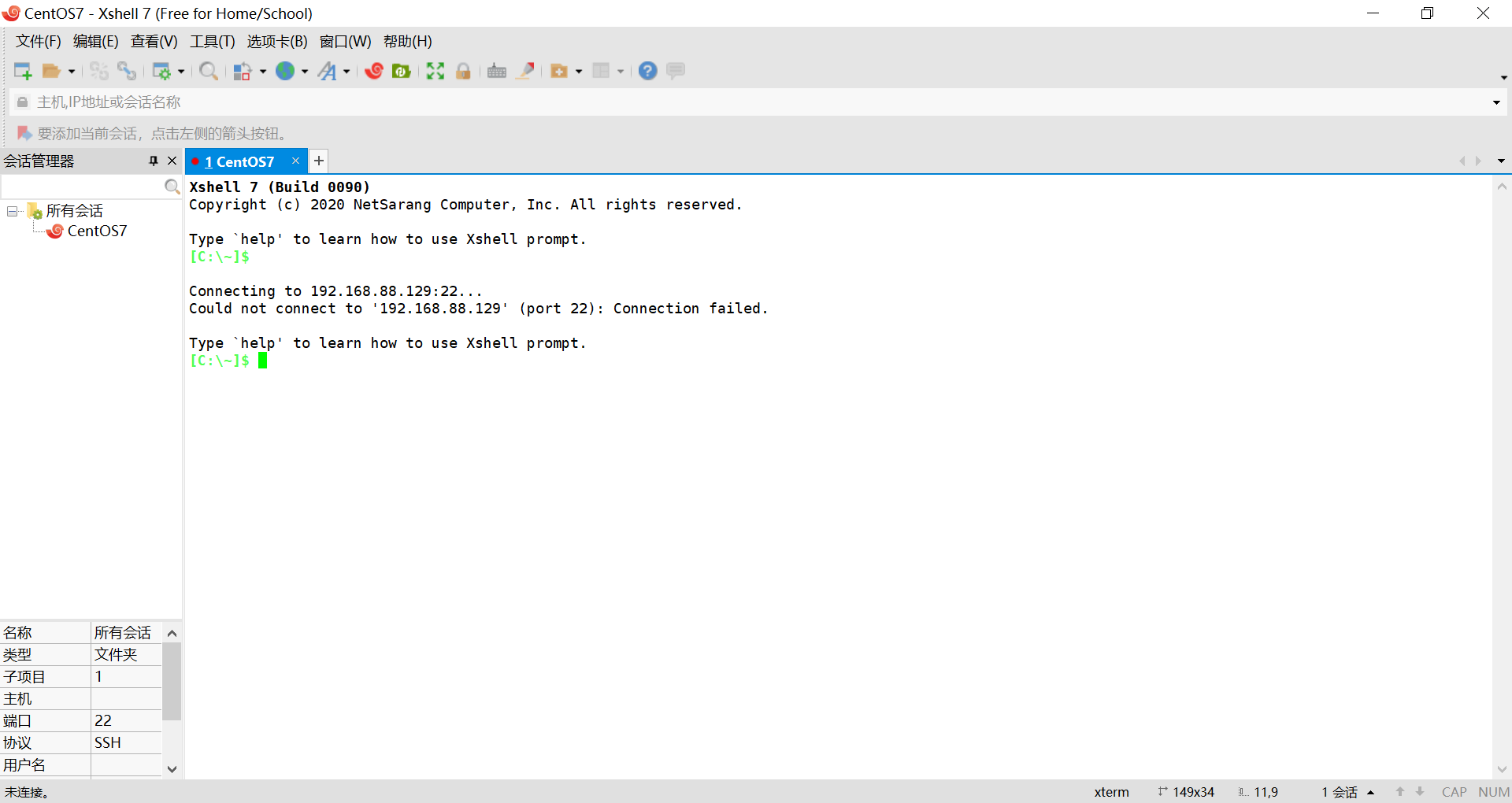The image size is (1512, 803).
Task: Click the session manager search field
Action: click(x=82, y=187)
